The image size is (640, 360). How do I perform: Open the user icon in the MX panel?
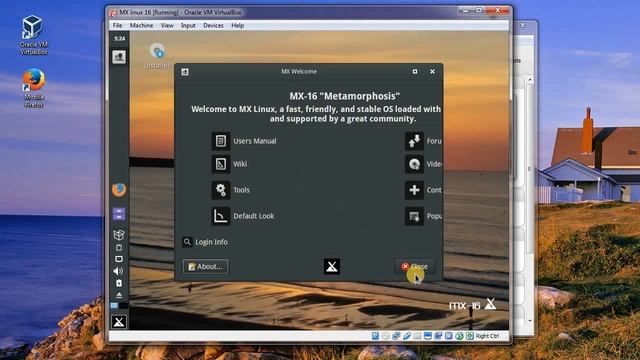[119, 57]
